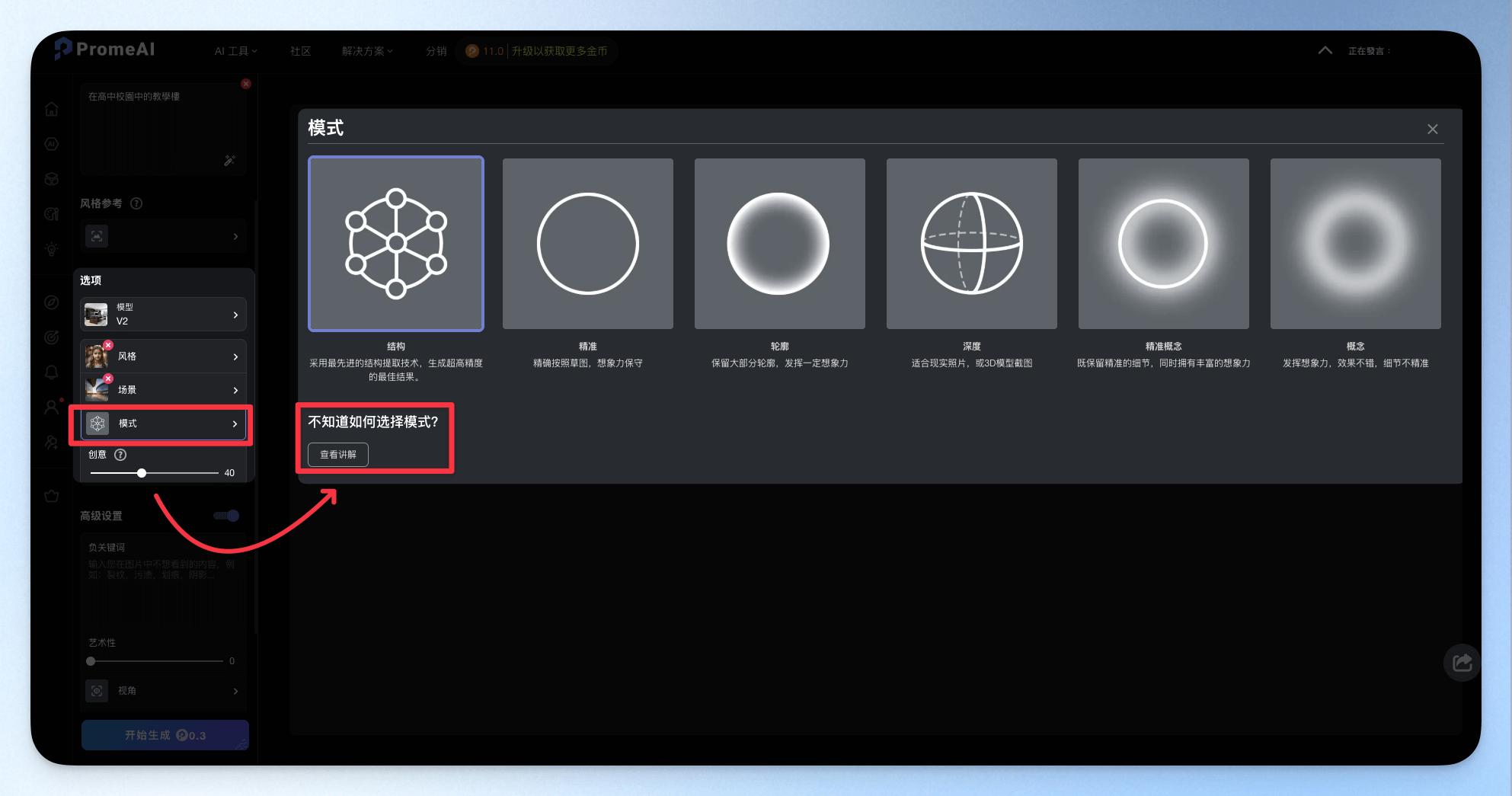Pick the 深度 depth globe icon
This screenshot has width=1512, height=796.
coord(972,244)
